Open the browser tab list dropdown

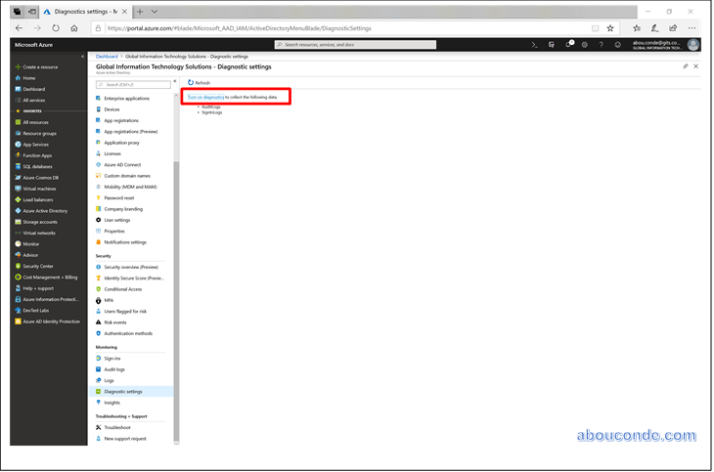155,11
